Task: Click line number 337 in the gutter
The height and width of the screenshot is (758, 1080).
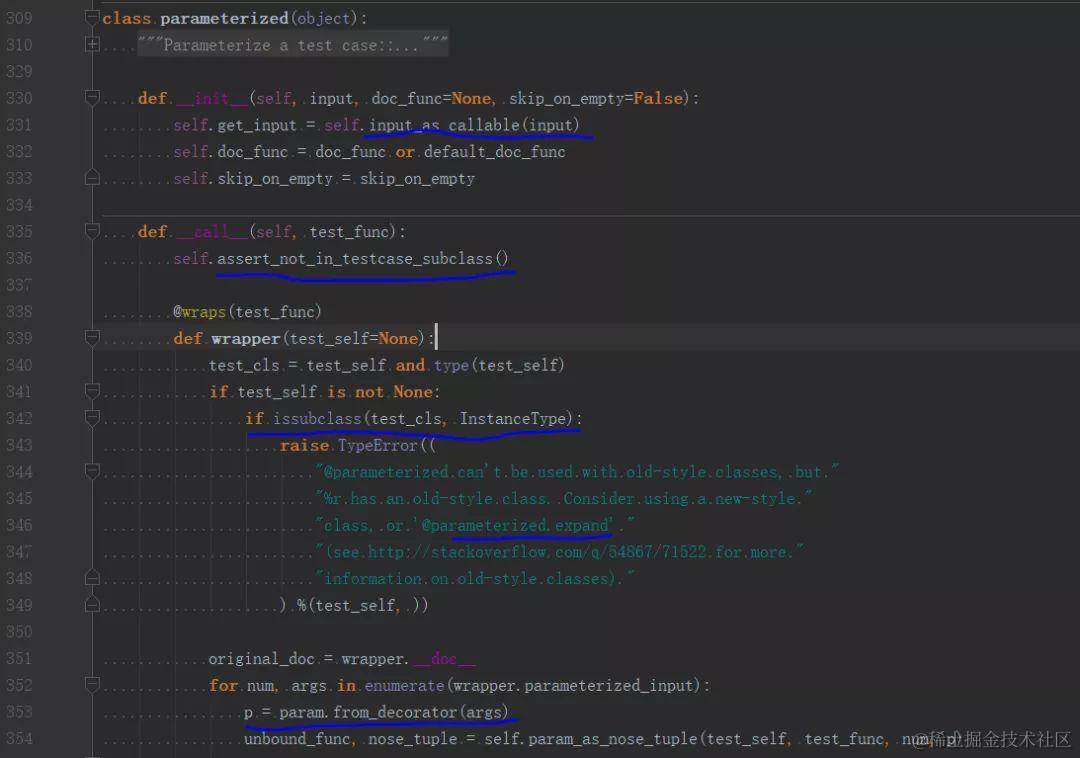Action: point(19,285)
